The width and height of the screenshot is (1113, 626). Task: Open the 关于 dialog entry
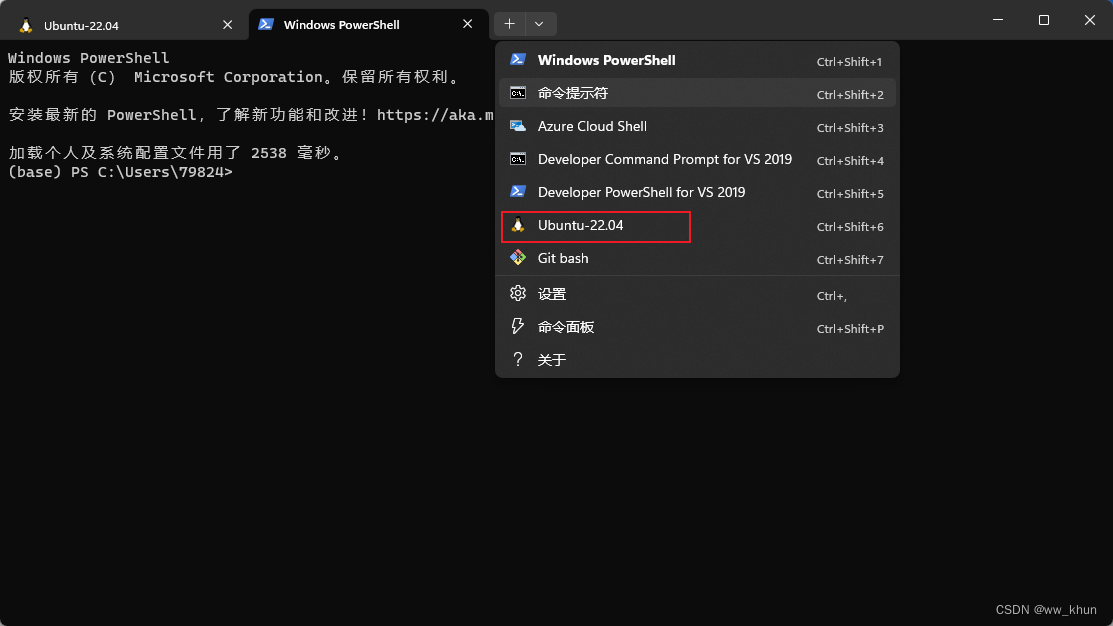[x=697, y=360]
